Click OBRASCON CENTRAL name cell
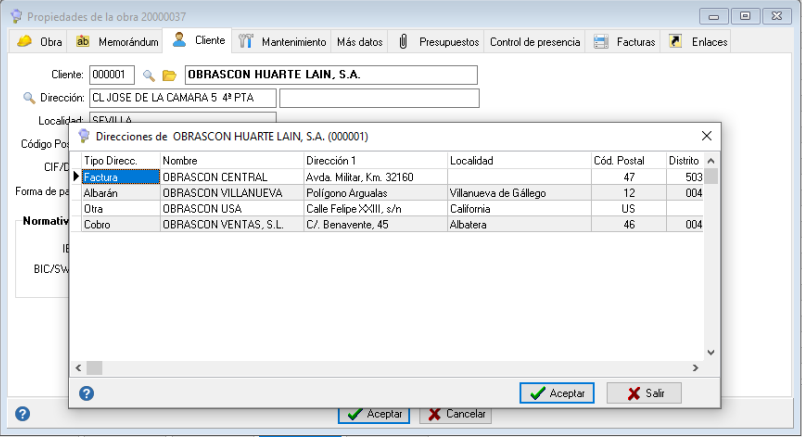The height and width of the screenshot is (437, 802). pos(232,177)
